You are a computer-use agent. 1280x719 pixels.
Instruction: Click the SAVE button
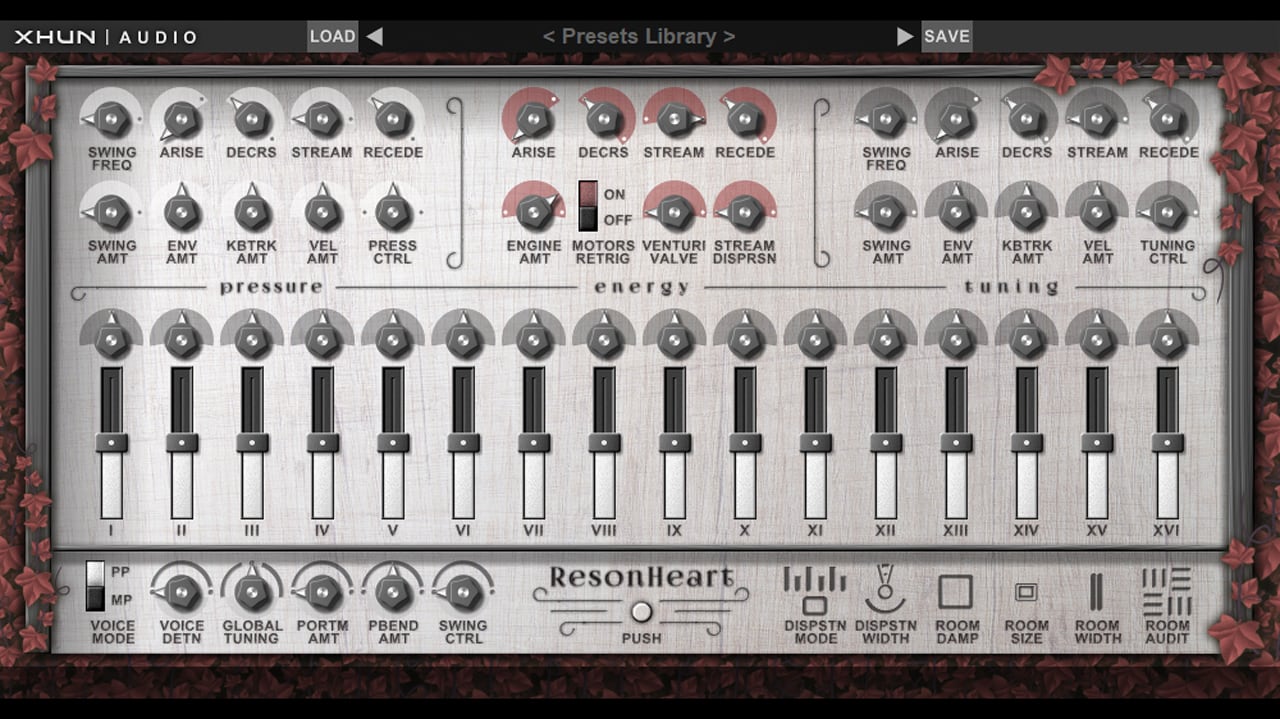946,37
